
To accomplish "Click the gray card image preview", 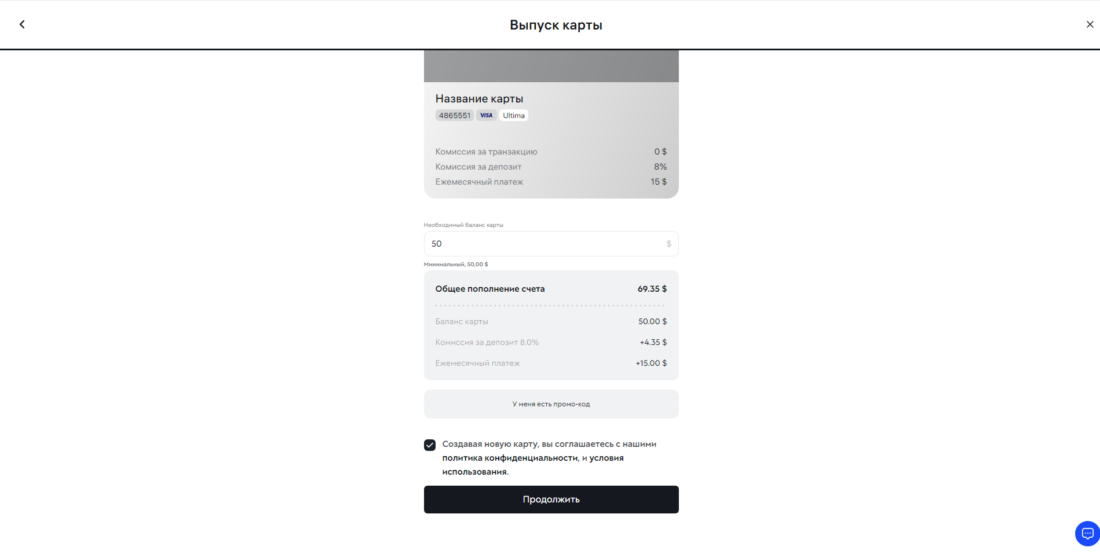I will pos(551,66).
